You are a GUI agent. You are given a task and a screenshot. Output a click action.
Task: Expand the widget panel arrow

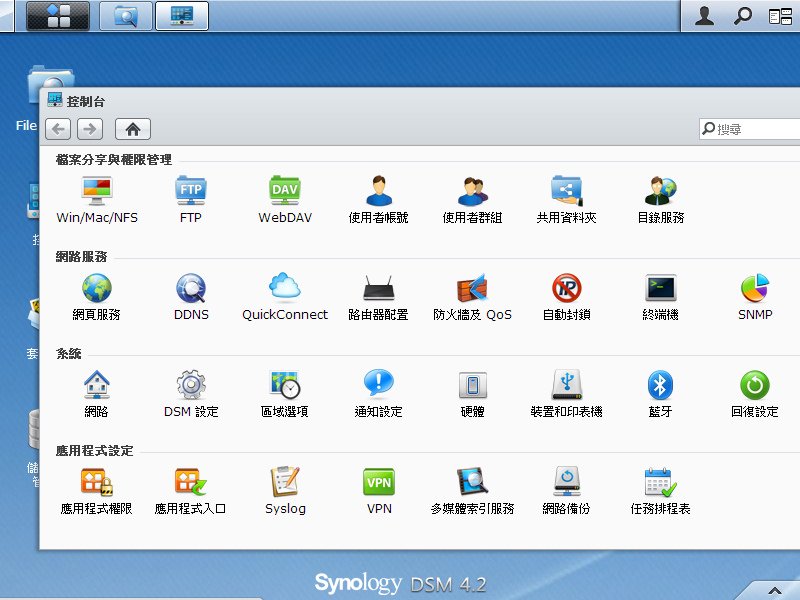[x=774, y=591]
